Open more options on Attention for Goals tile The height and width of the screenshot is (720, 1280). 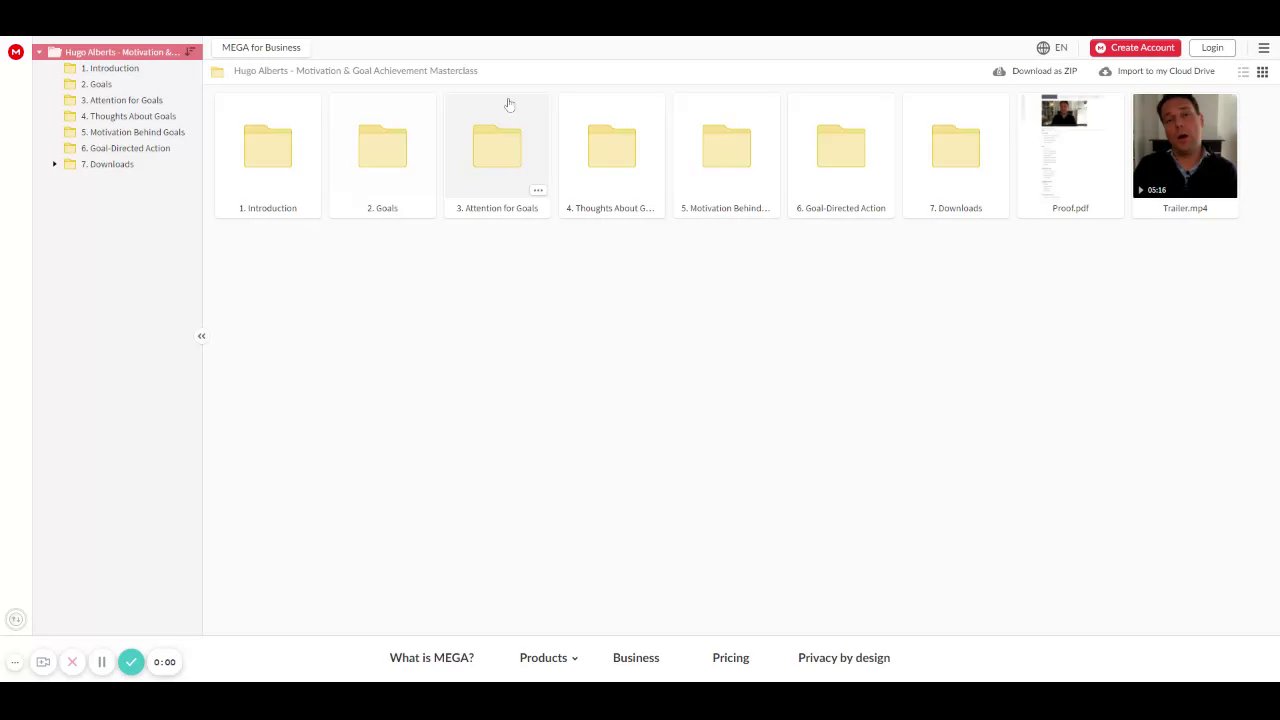point(538,190)
